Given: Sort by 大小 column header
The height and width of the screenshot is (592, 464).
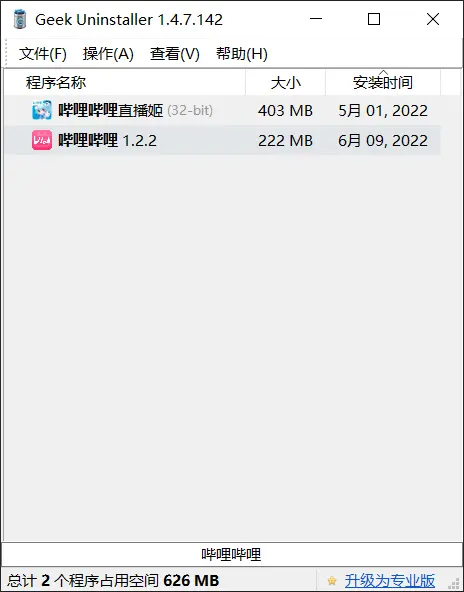Looking at the screenshot, I should pyautogui.click(x=285, y=82).
